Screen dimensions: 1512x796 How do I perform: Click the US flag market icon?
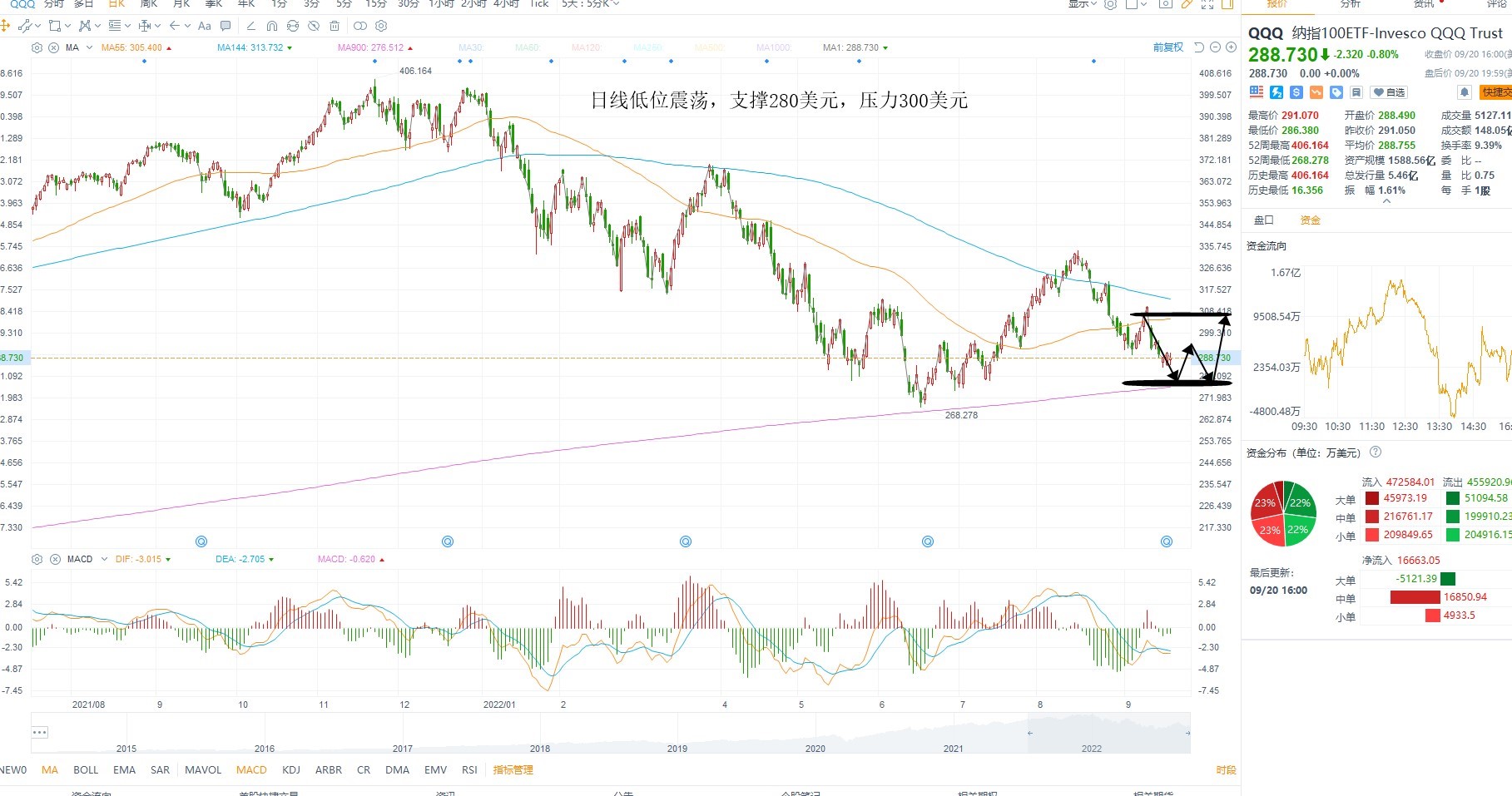point(1257,92)
